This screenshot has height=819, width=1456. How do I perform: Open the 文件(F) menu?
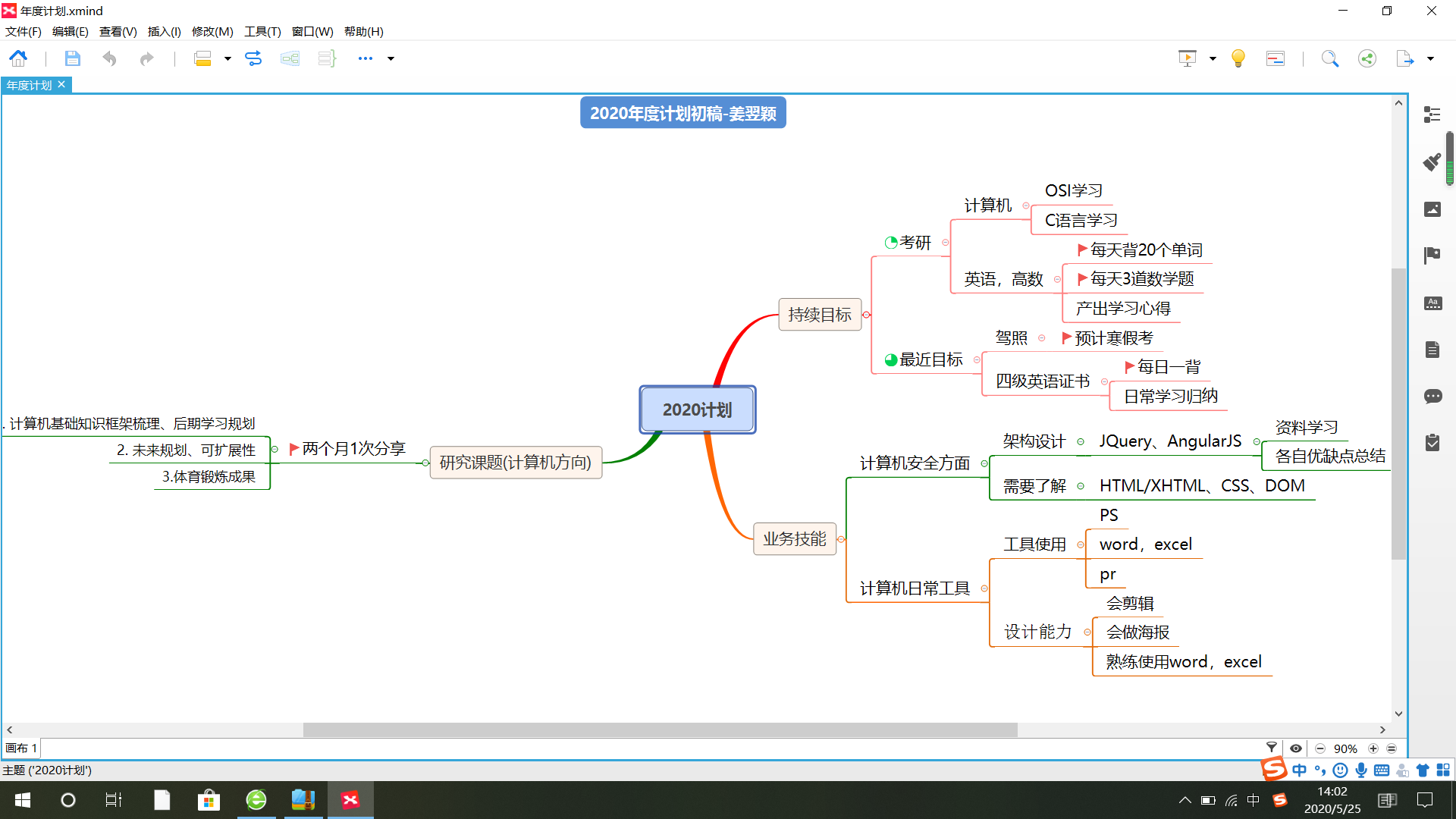[23, 32]
